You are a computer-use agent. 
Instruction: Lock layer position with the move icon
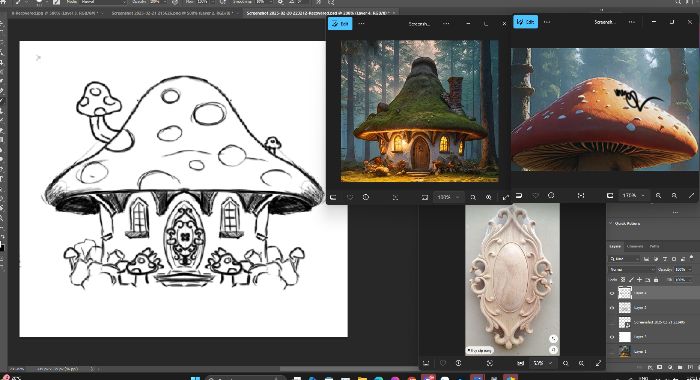[639, 280]
